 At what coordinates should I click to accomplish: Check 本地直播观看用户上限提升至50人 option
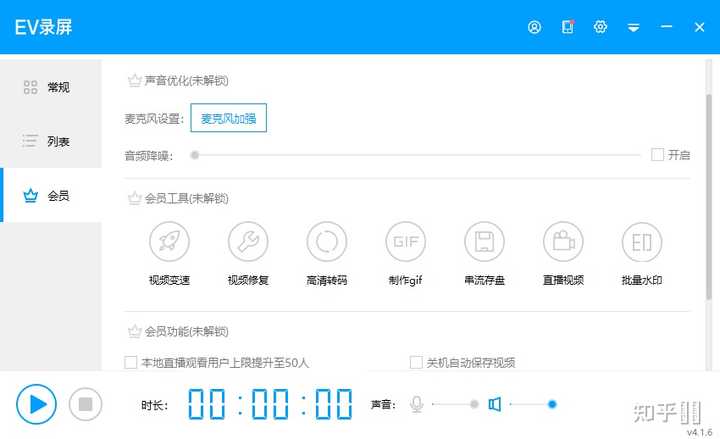(x=130, y=363)
